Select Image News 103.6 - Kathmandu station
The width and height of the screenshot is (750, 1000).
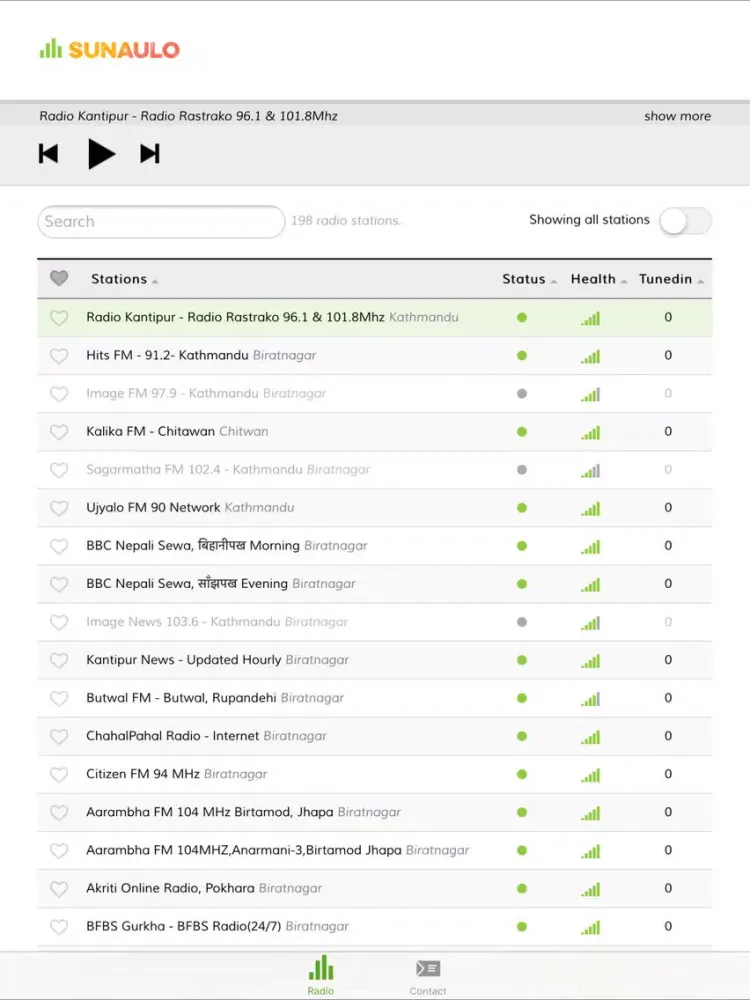[374, 622]
